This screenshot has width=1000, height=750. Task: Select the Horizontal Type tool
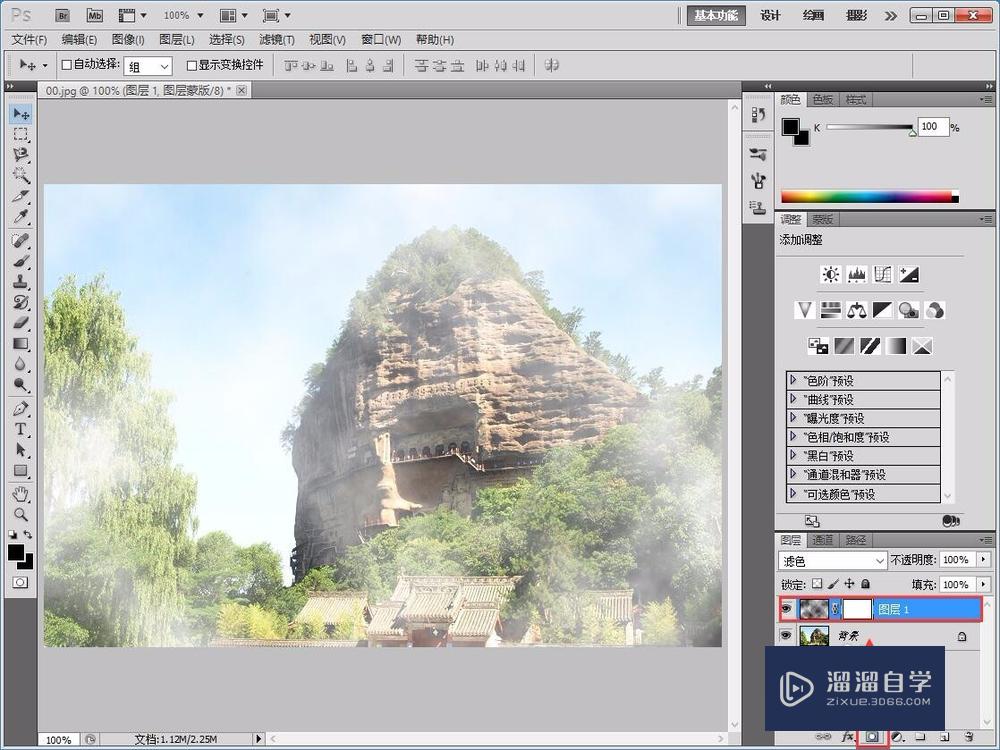[x=21, y=429]
